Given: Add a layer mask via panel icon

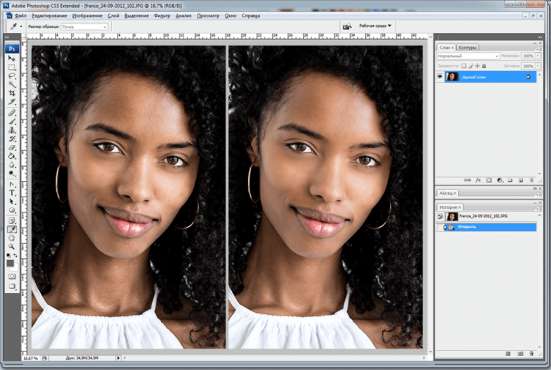Looking at the screenshot, I should coord(489,180).
